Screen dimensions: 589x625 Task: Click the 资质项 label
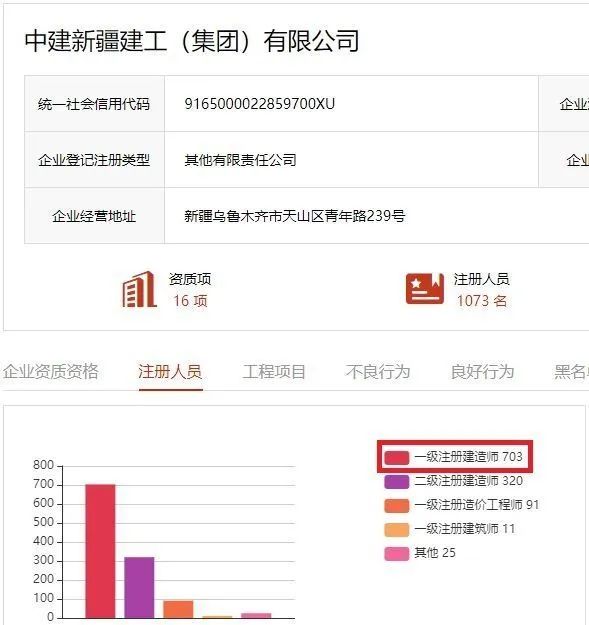(190, 279)
